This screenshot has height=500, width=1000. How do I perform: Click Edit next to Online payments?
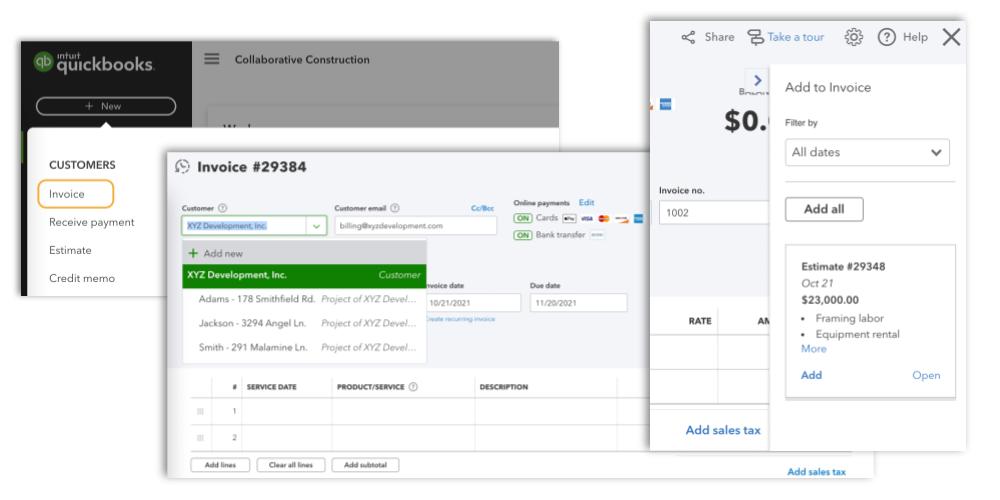586,202
